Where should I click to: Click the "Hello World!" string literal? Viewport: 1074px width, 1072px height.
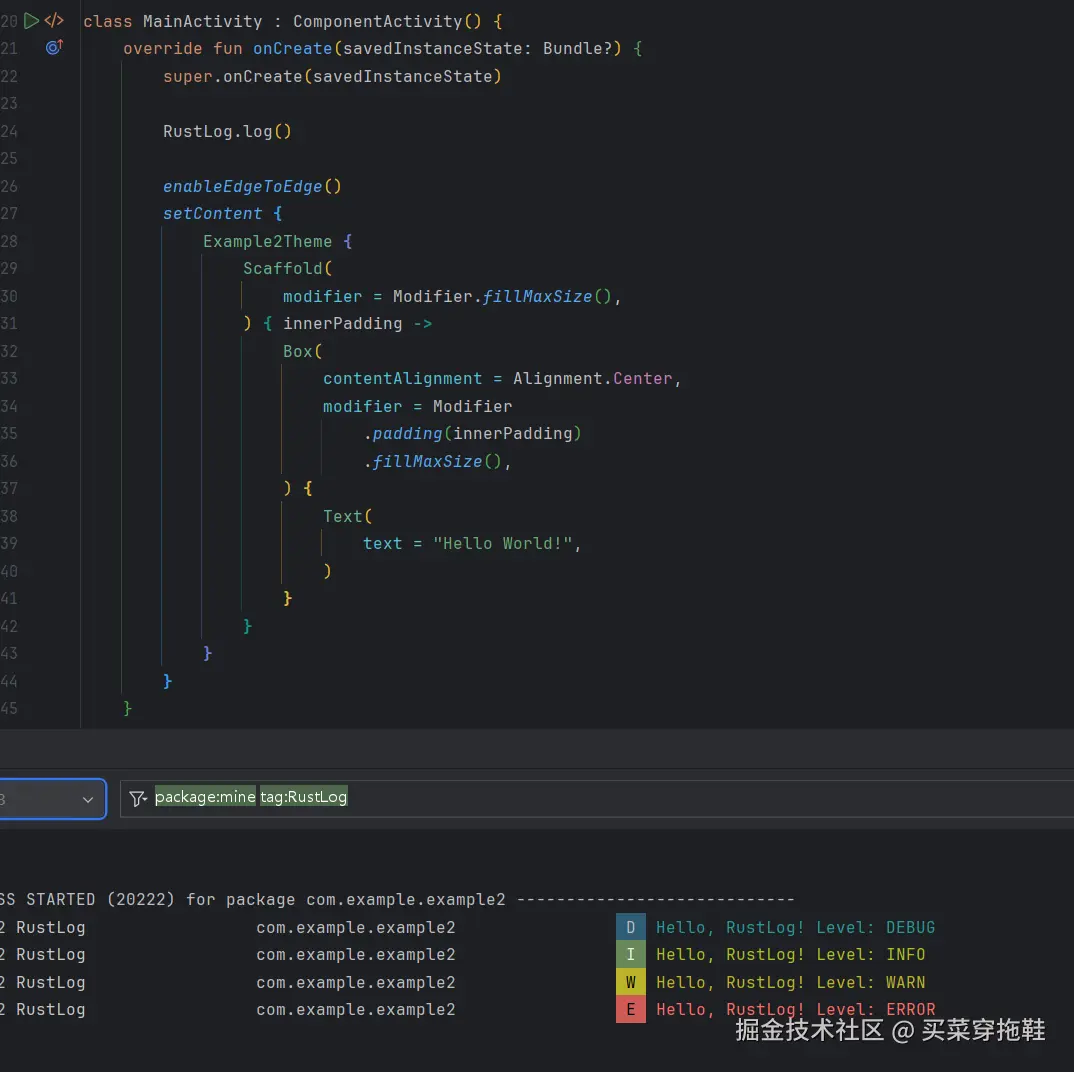coord(502,544)
